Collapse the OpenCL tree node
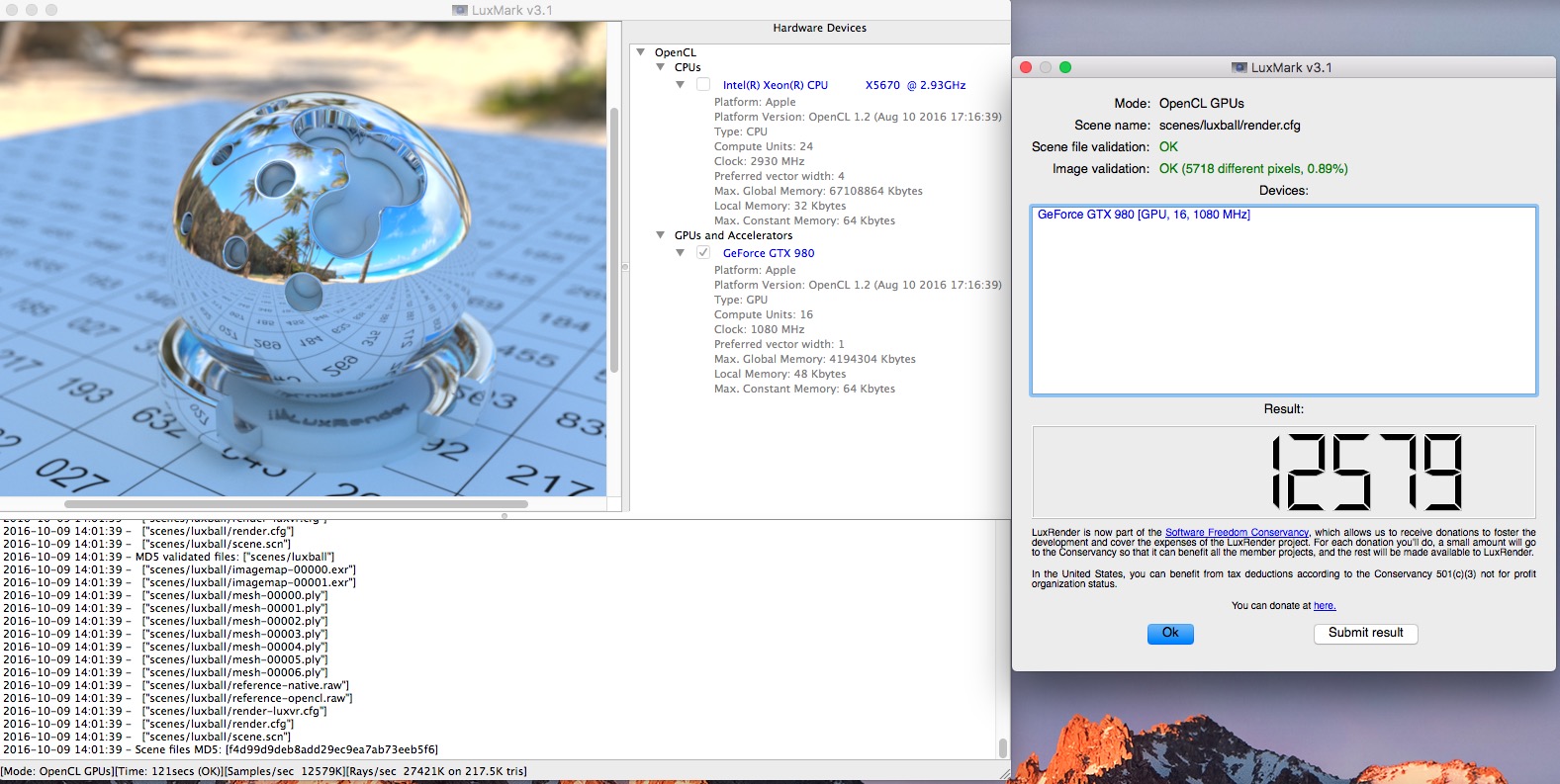 [641, 52]
